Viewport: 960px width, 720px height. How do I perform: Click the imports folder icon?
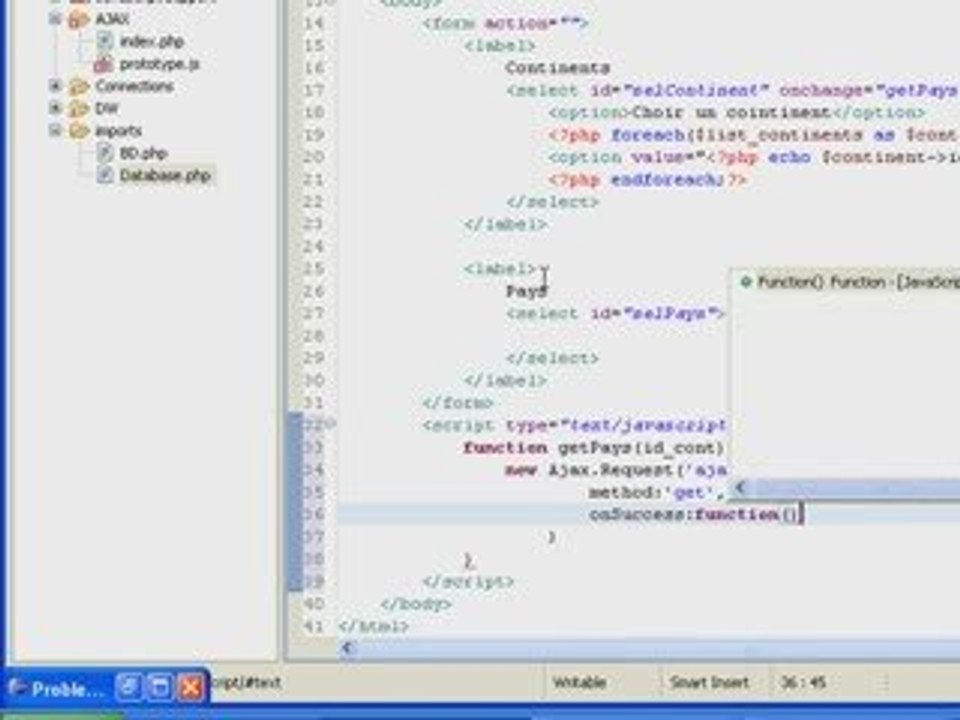click(x=79, y=131)
